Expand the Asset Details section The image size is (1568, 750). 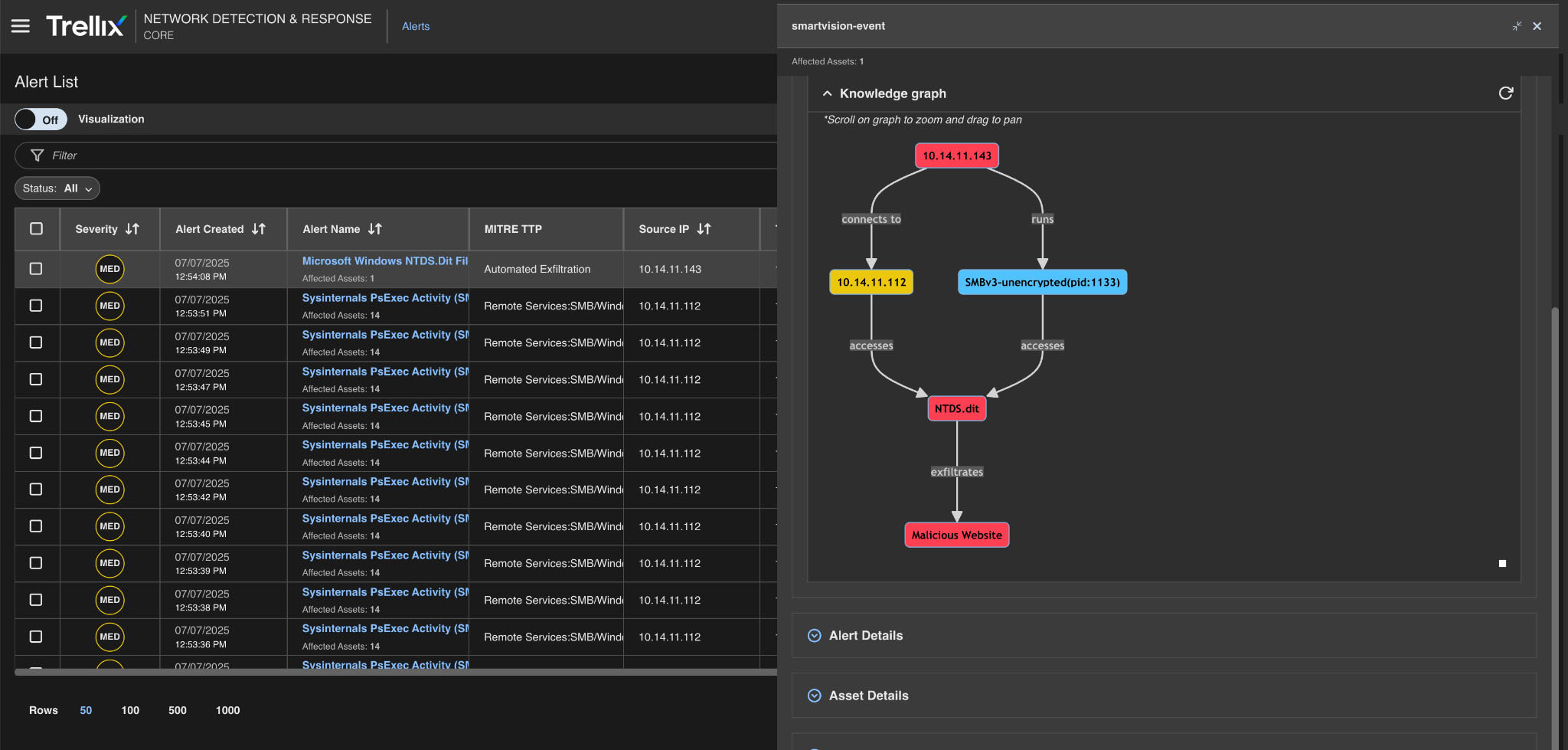click(x=868, y=696)
